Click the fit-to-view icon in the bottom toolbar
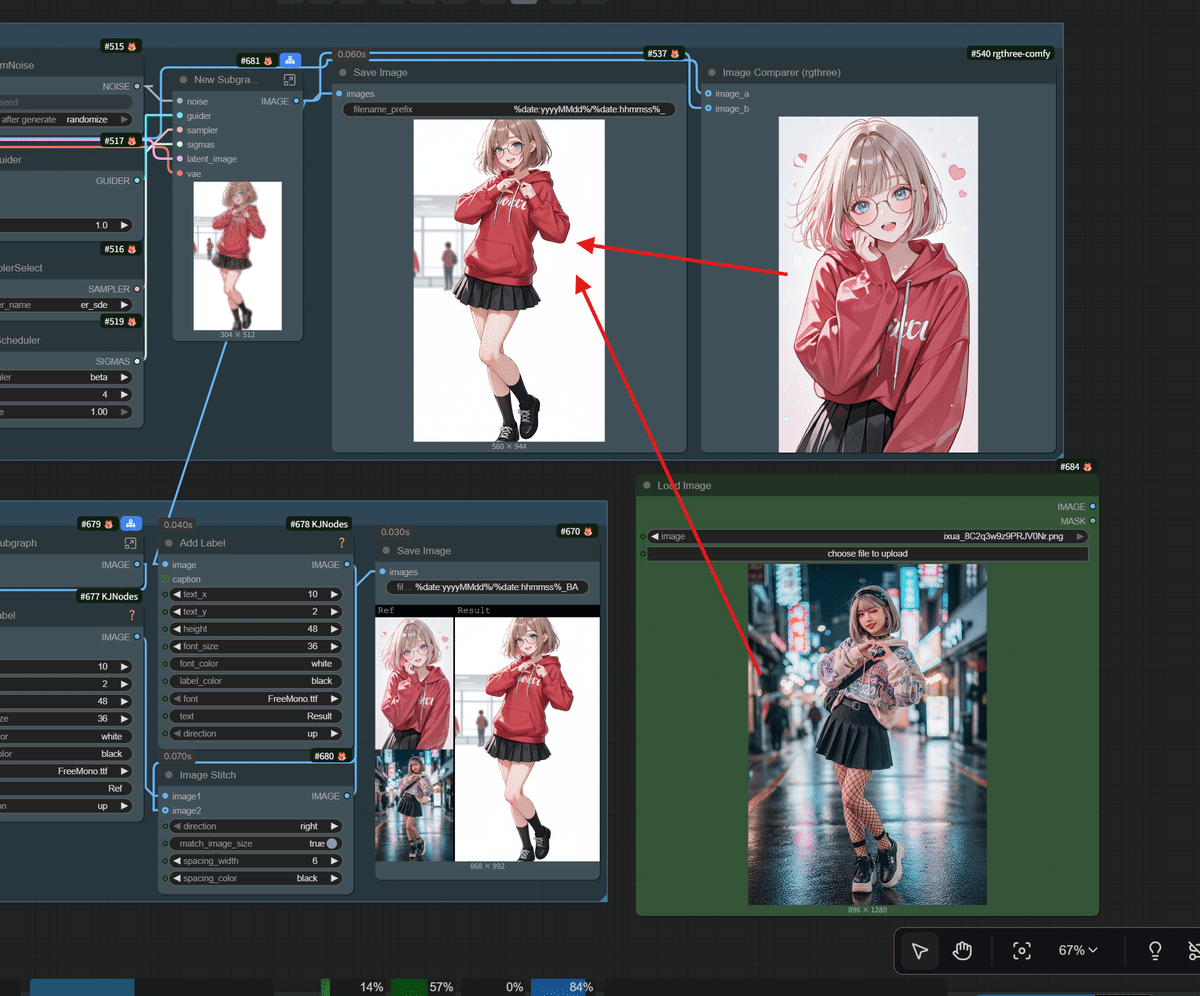The image size is (1200, 996). pyautogui.click(x=1021, y=950)
